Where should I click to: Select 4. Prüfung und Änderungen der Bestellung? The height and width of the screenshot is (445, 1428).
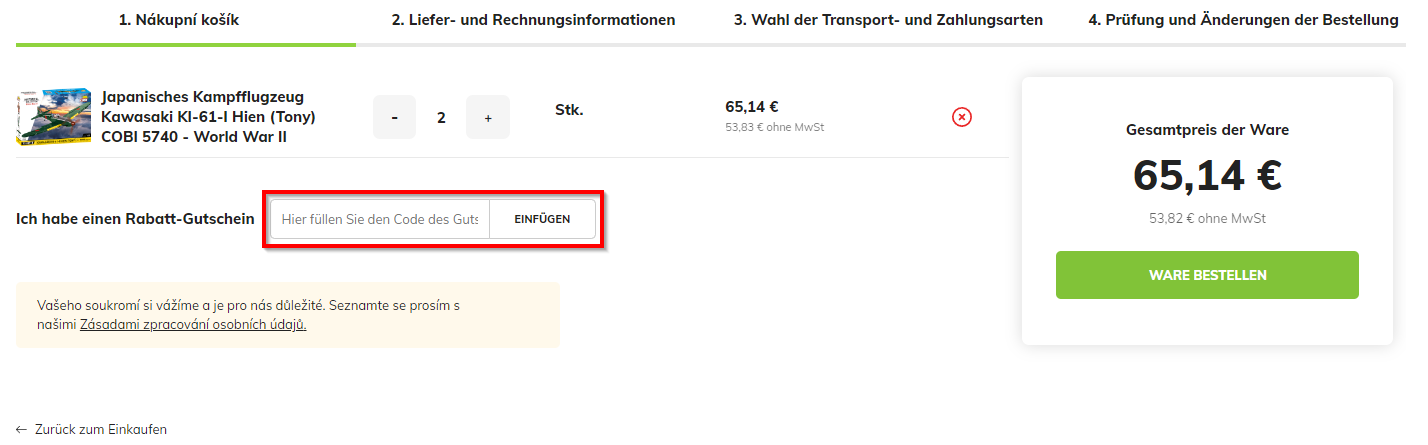(1243, 20)
